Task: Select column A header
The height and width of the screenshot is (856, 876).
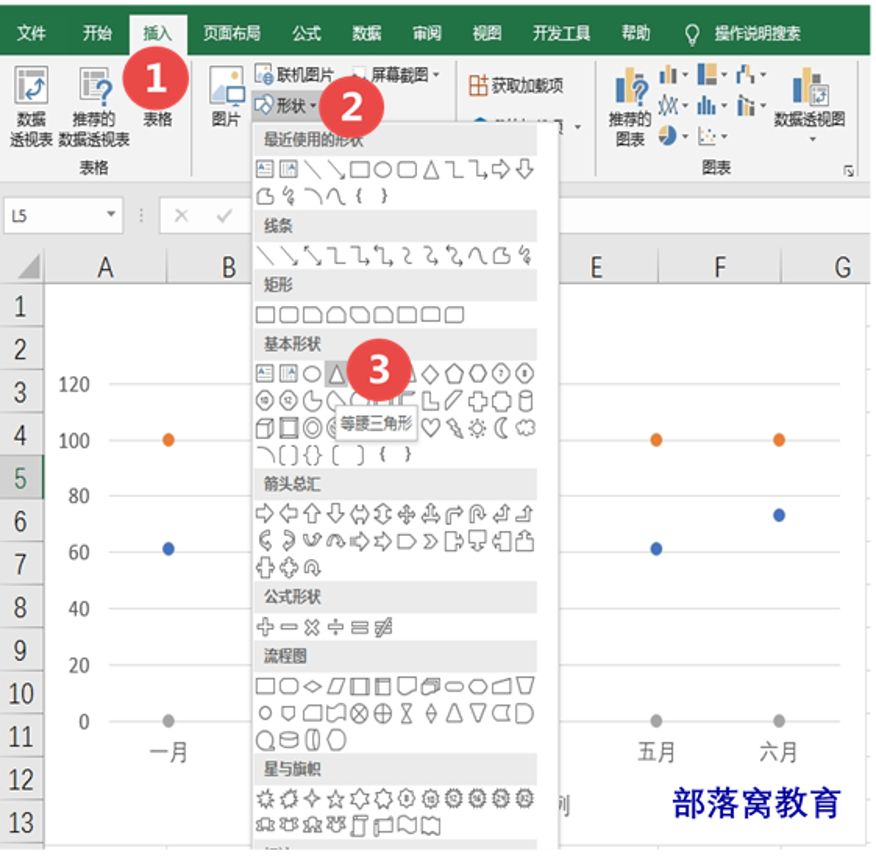Action: [x=106, y=267]
